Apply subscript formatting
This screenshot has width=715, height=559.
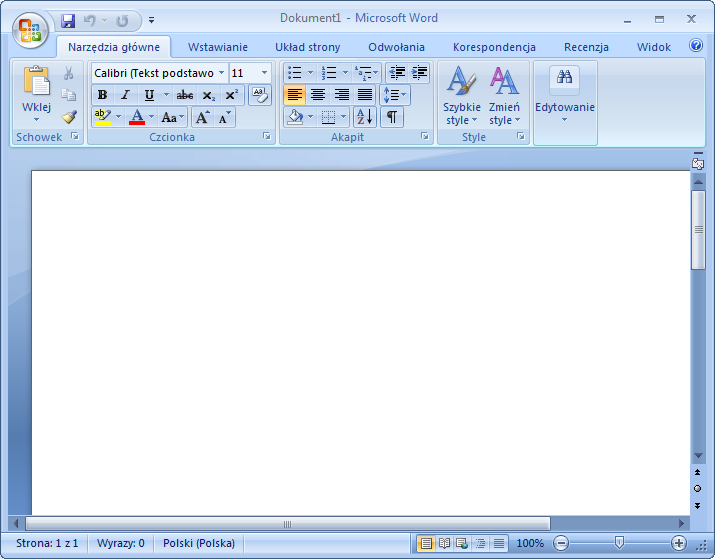[x=208, y=95]
